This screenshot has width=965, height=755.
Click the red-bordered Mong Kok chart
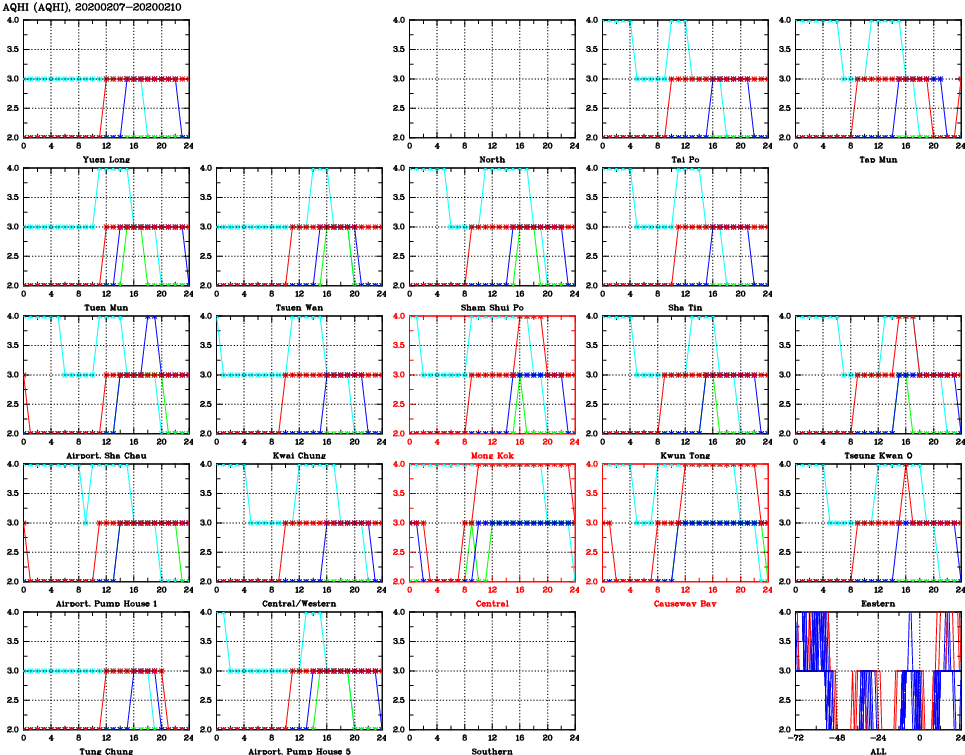coord(491,374)
